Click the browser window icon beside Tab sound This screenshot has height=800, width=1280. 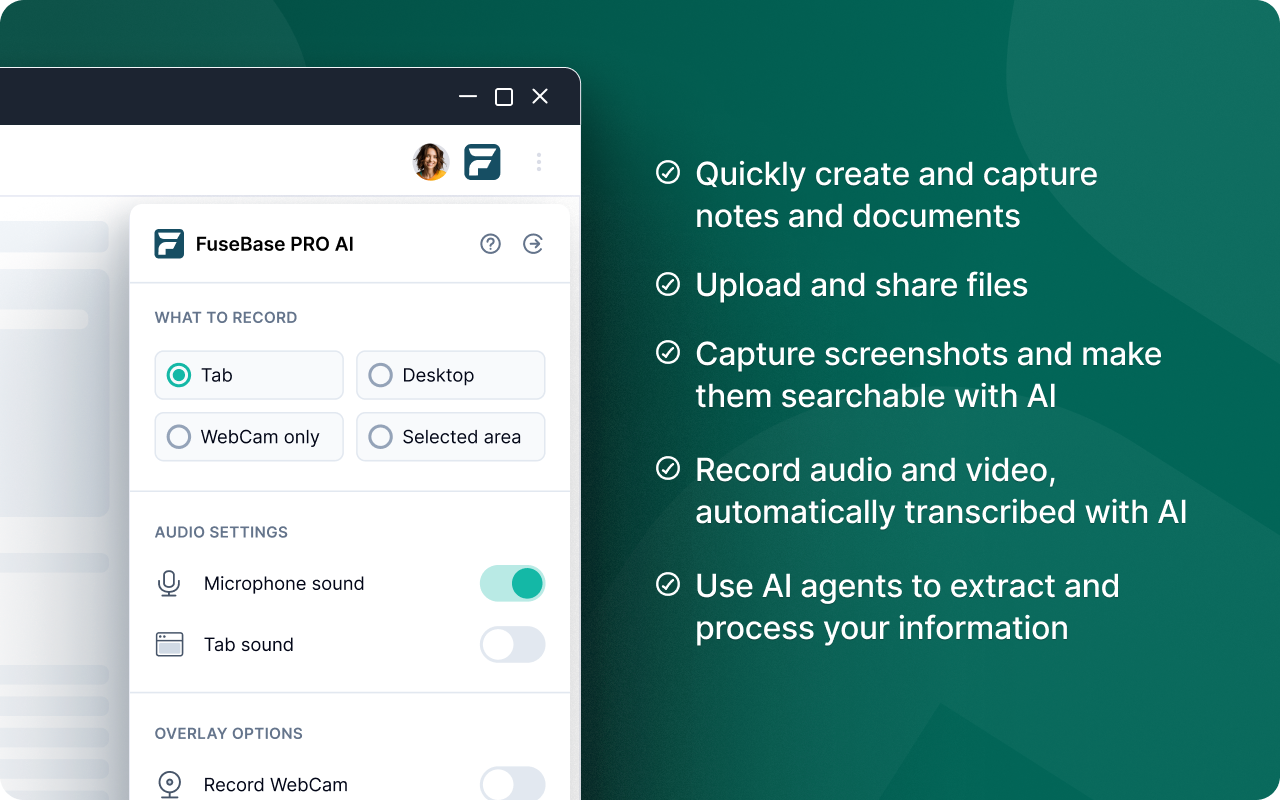coord(169,644)
